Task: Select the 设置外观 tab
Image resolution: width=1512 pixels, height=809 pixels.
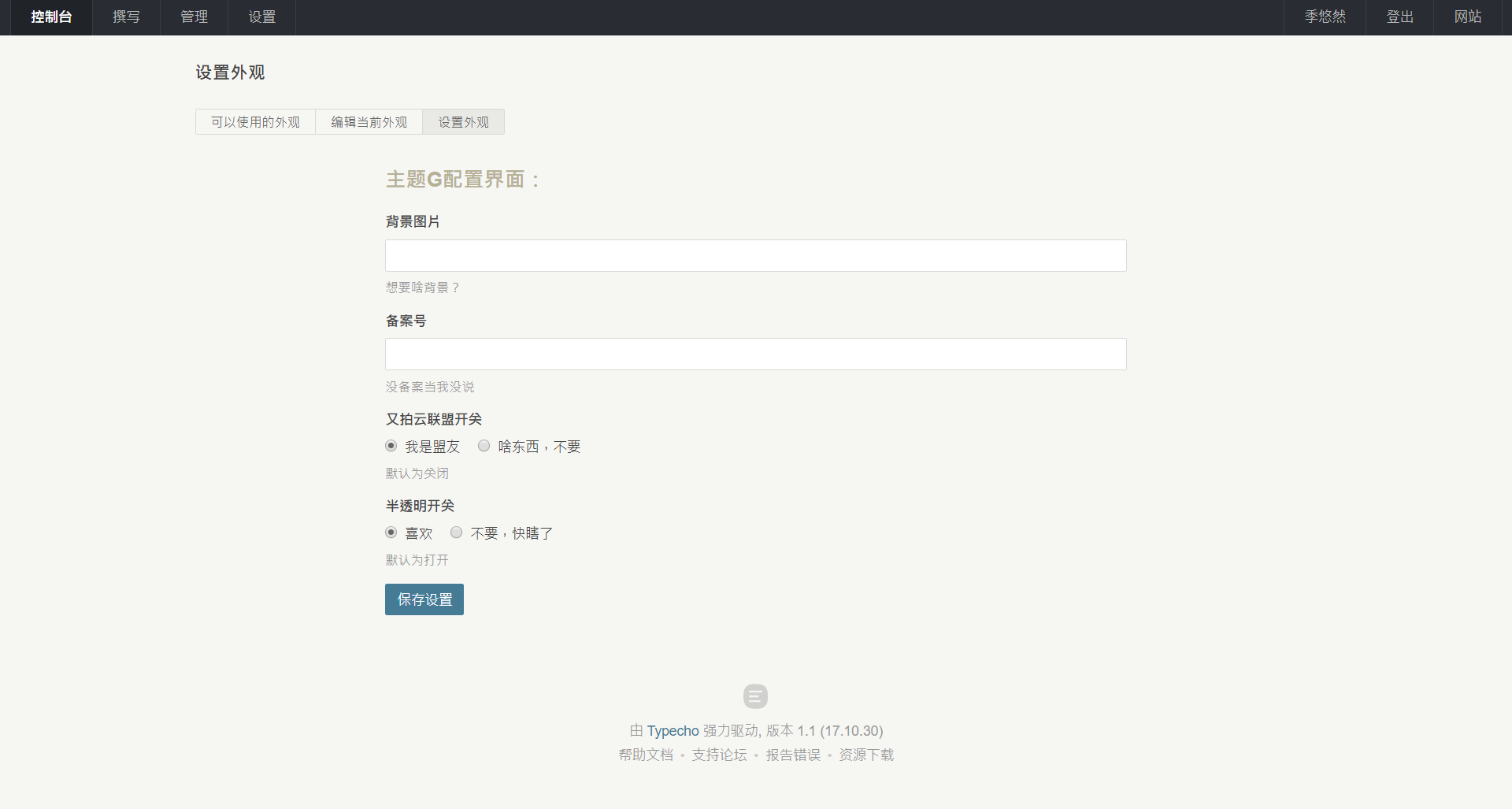Action: tap(463, 122)
